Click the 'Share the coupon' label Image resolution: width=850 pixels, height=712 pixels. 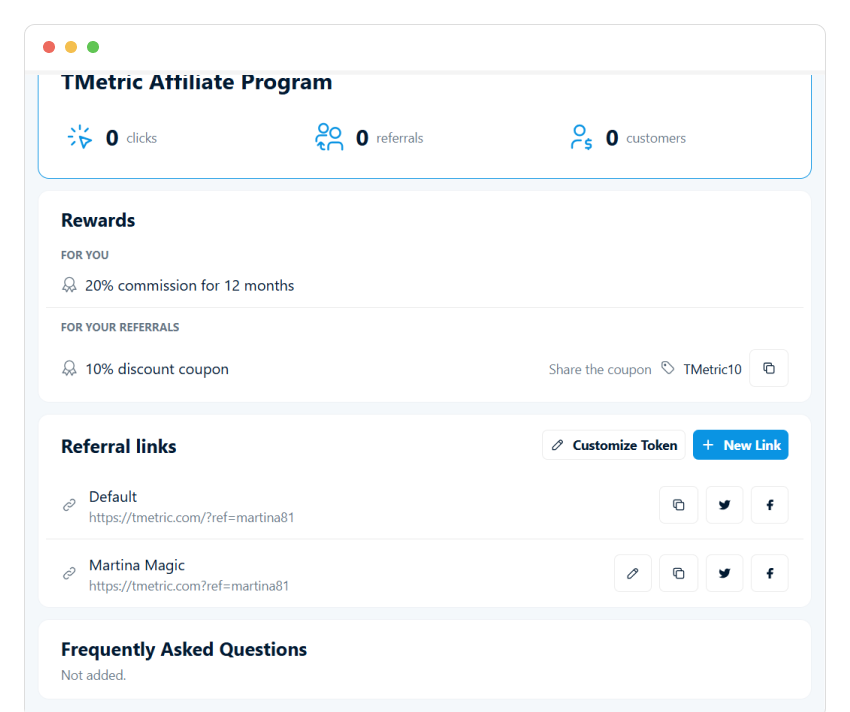click(x=600, y=369)
